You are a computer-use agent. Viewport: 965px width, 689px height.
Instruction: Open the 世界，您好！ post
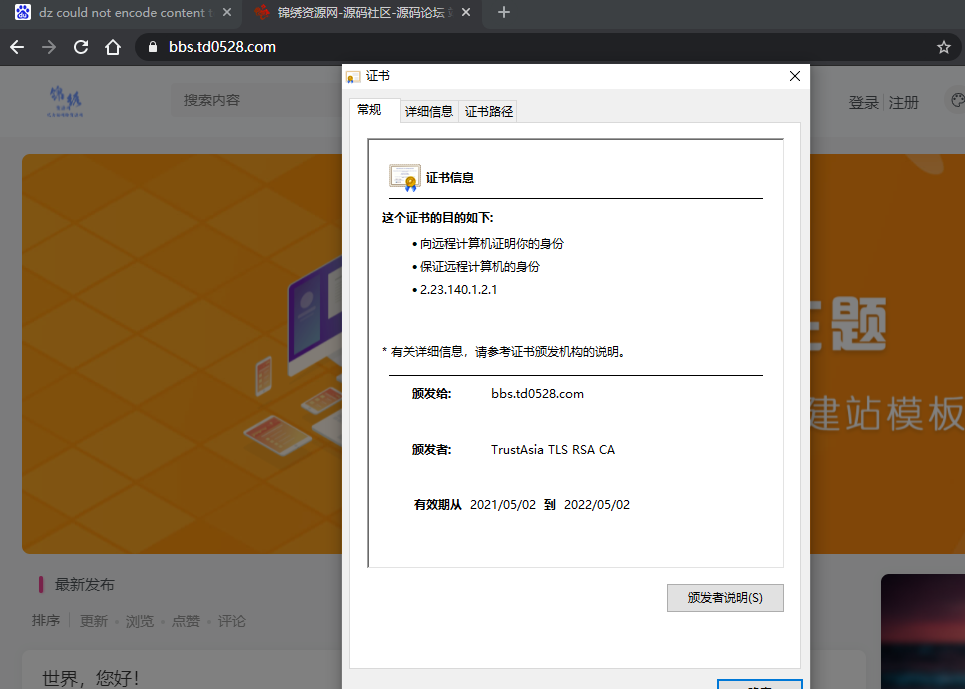90,679
